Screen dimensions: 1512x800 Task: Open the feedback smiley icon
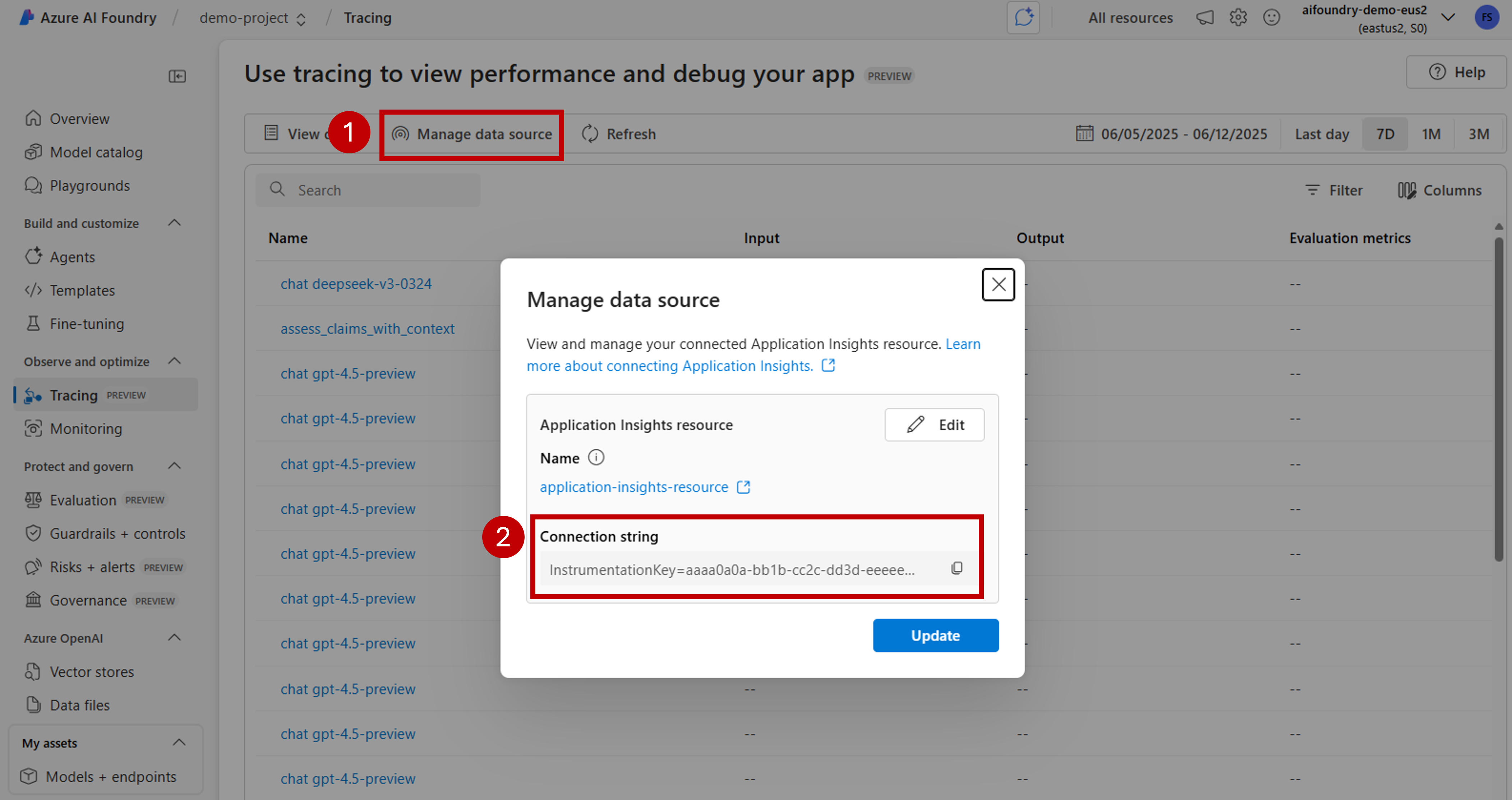click(1271, 18)
